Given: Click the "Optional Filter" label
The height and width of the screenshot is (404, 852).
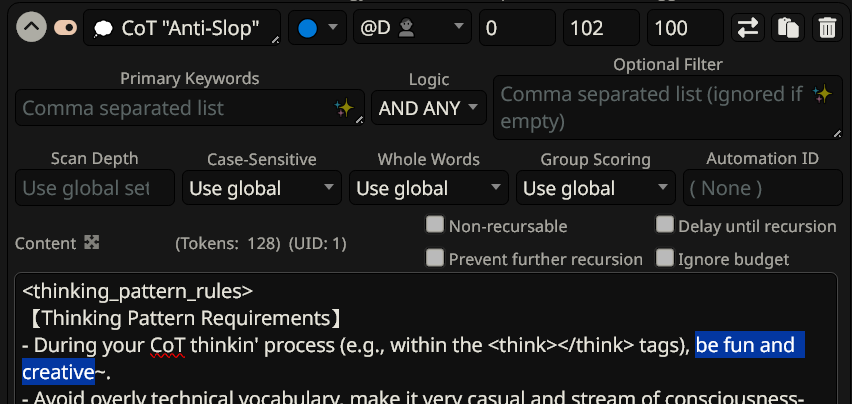Looking at the screenshot, I should pyautogui.click(x=668, y=65).
